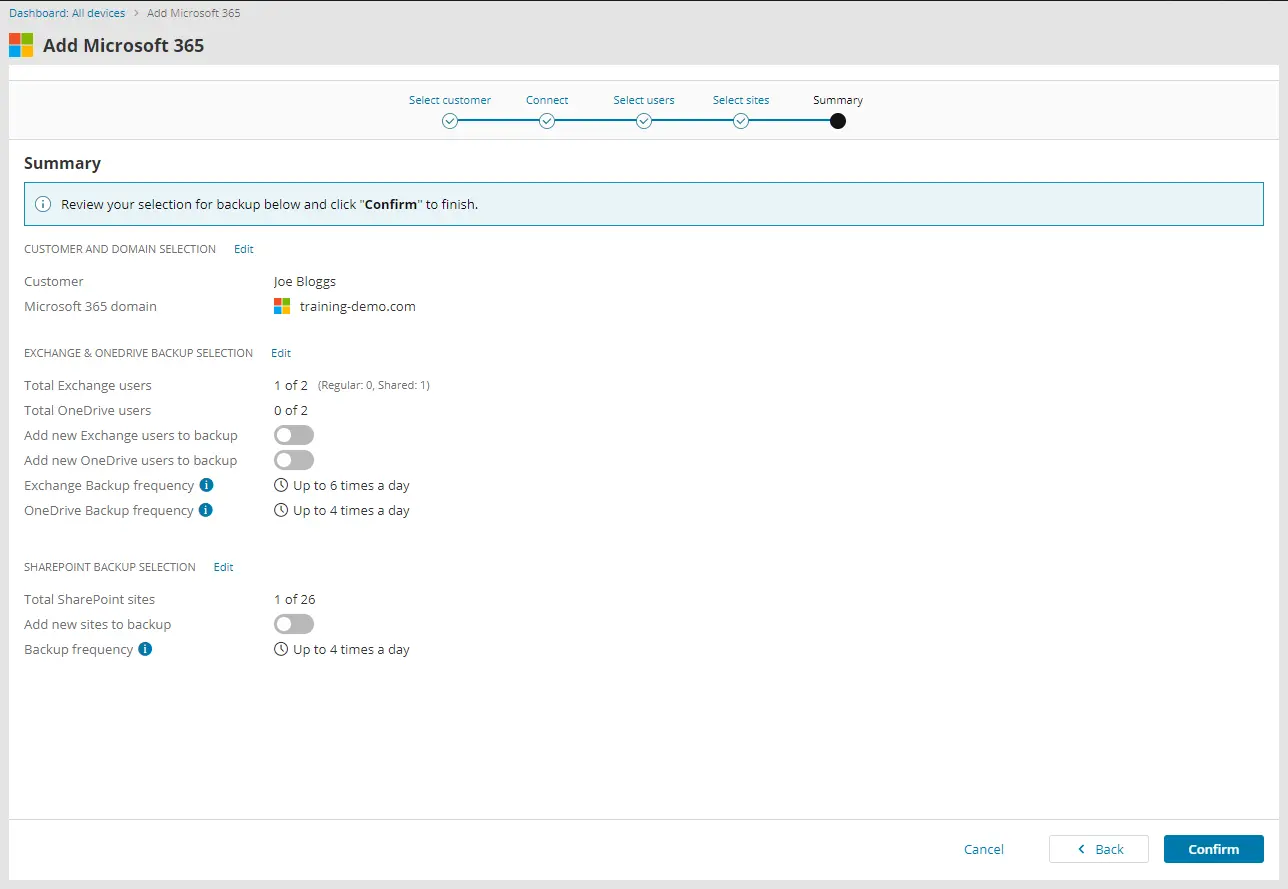Click the Summary heading
Image resolution: width=1288 pixels, height=889 pixels.
(62, 163)
